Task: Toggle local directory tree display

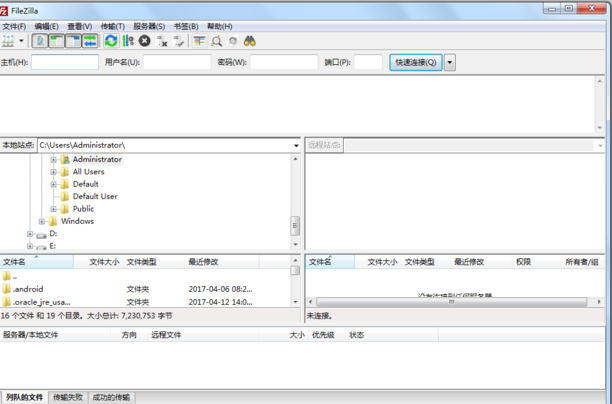Action: point(56,41)
